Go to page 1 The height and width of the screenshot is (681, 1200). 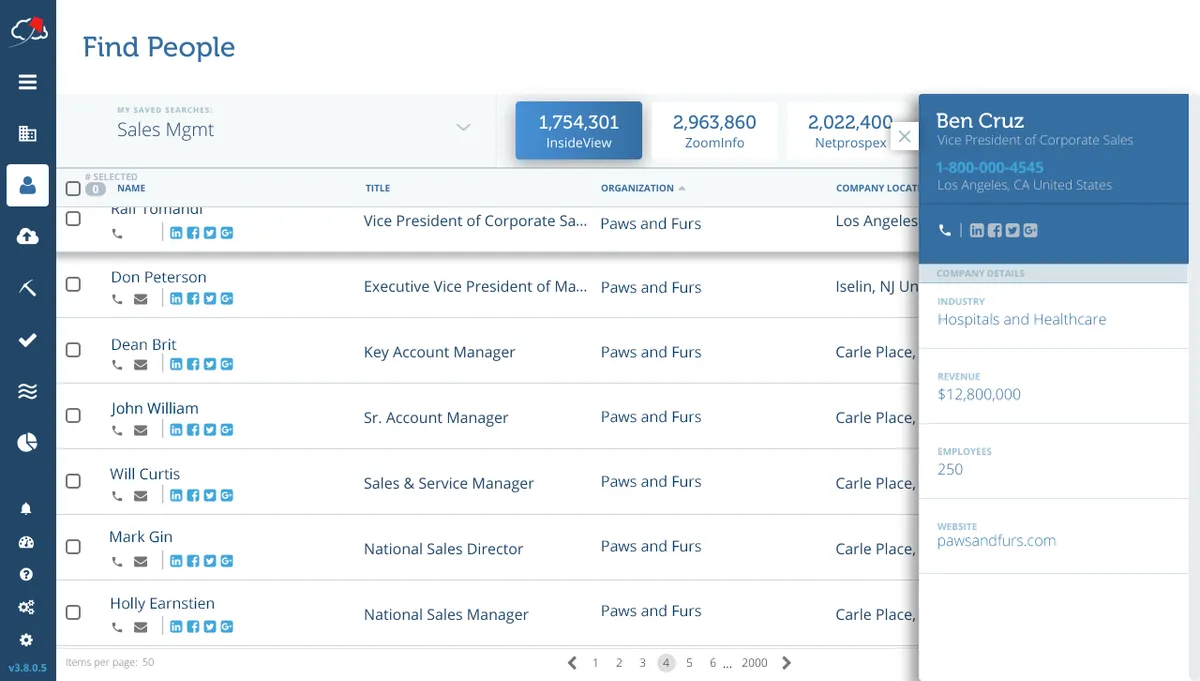(x=596, y=663)
